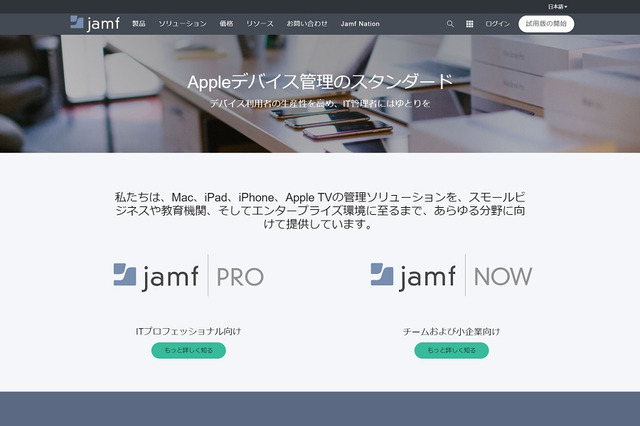This screenshot has width=640, height=426.
Task: Open the ソリューション menu
Action: [182, 24]
